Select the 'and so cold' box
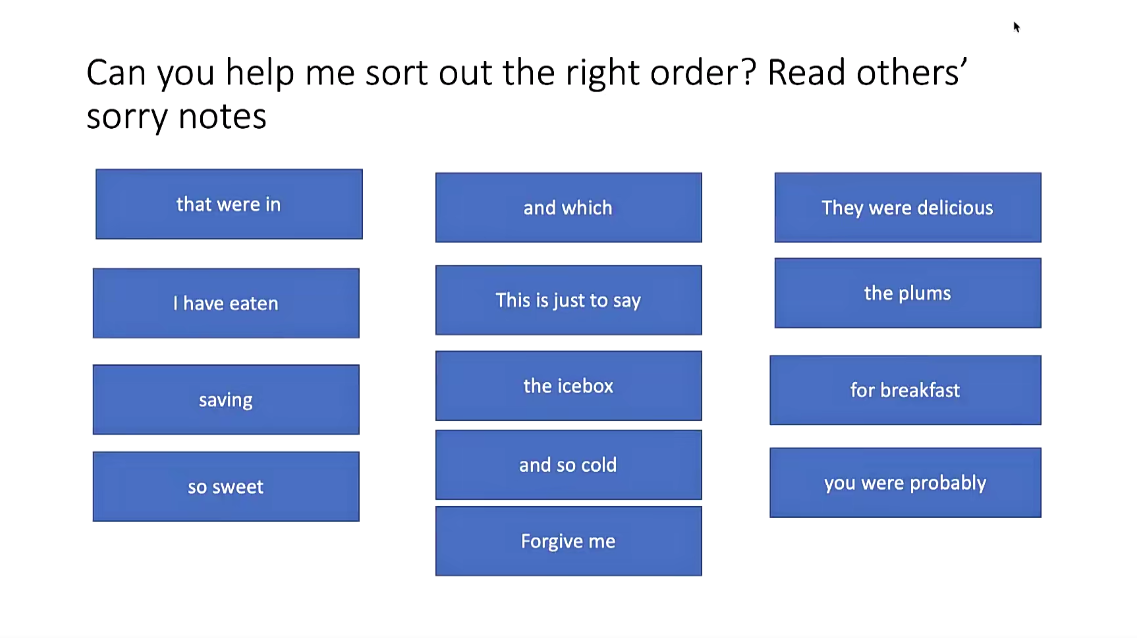This screenshot has width=1137, height=638. 568,465
